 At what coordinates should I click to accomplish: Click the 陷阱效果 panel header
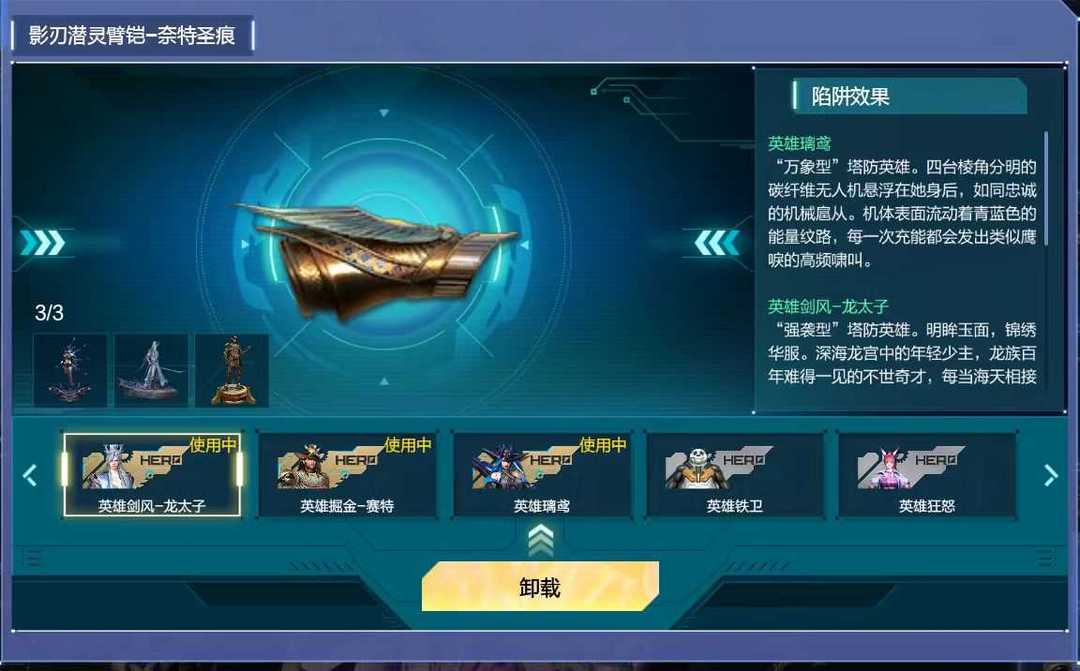pyautogui.click(x=909, y=96)
